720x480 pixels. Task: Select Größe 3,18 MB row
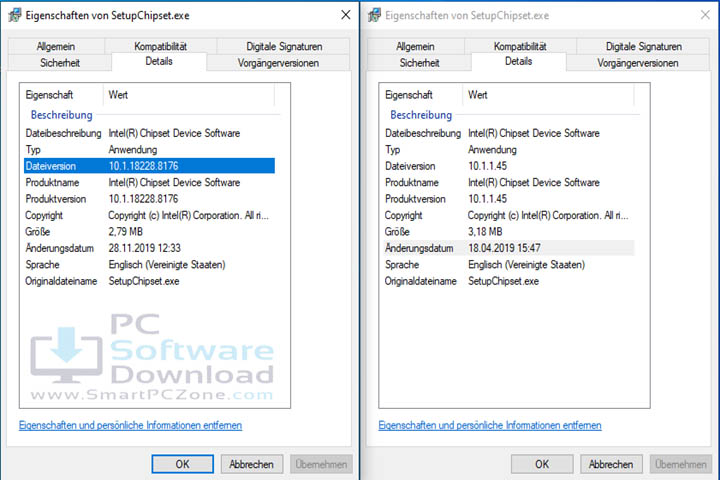pos(509,232)
